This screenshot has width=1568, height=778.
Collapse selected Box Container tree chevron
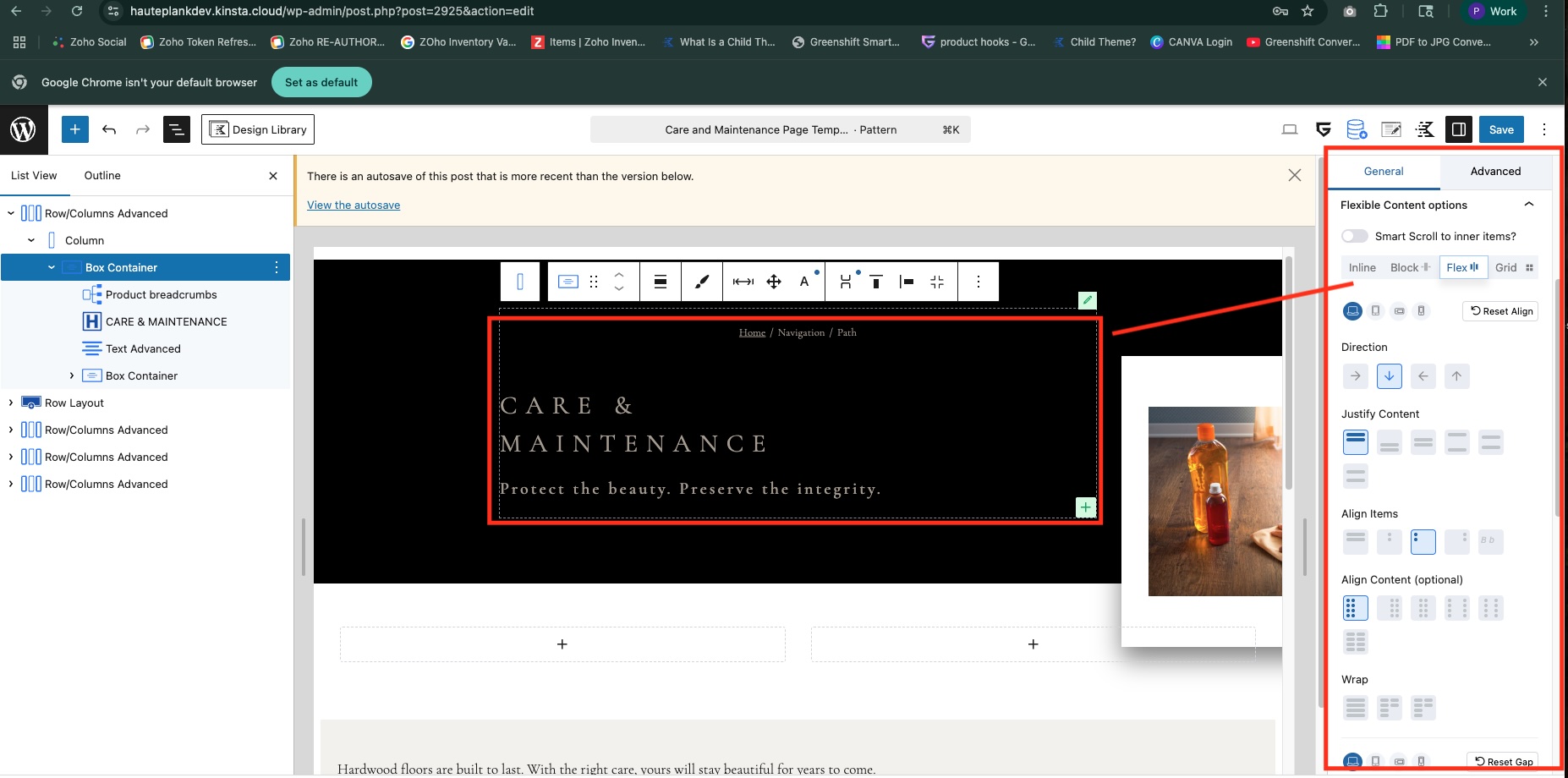pos(52,267)
